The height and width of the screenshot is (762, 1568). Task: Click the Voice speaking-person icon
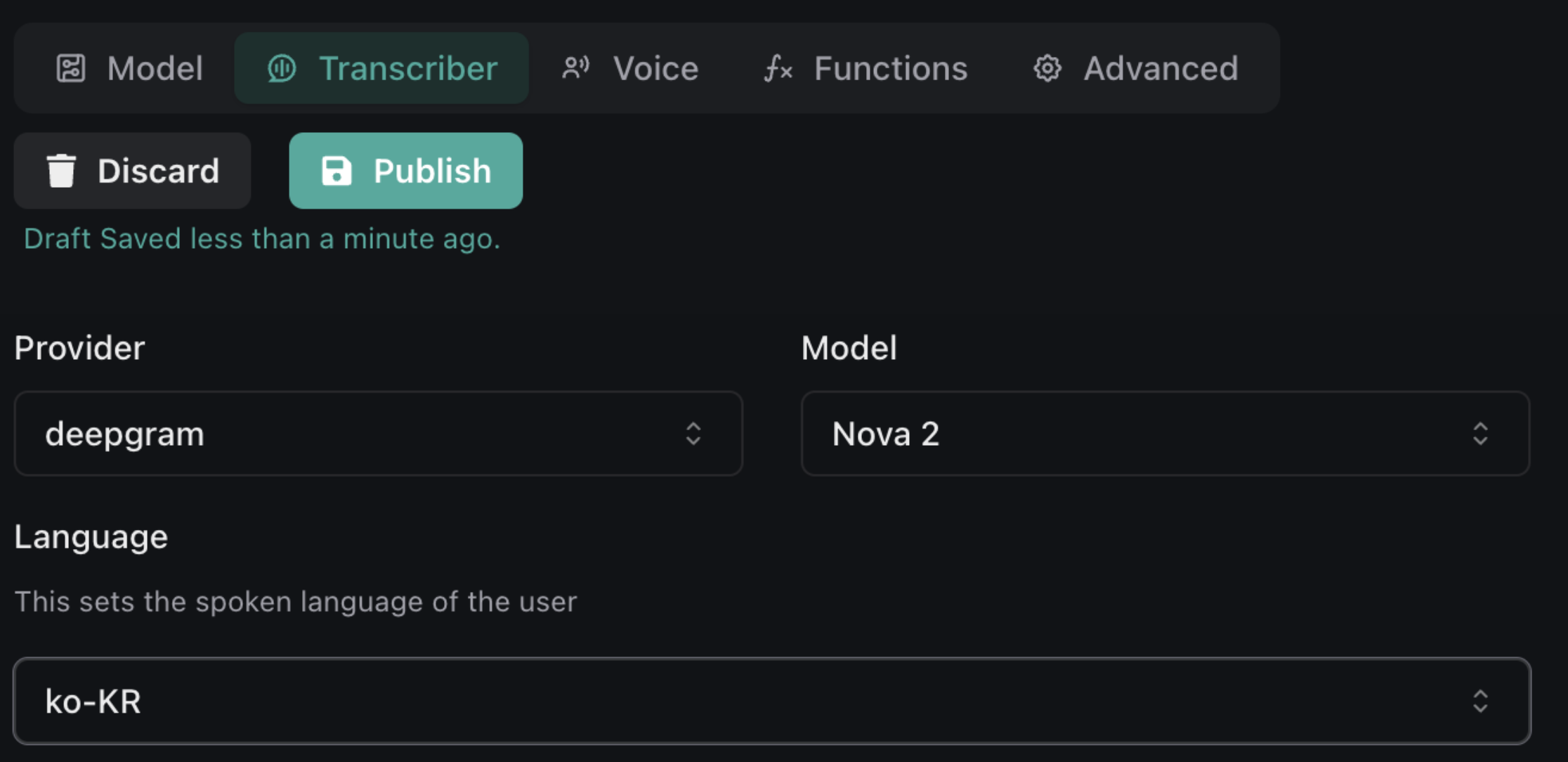pyautogui.click(x=575, y=69)
